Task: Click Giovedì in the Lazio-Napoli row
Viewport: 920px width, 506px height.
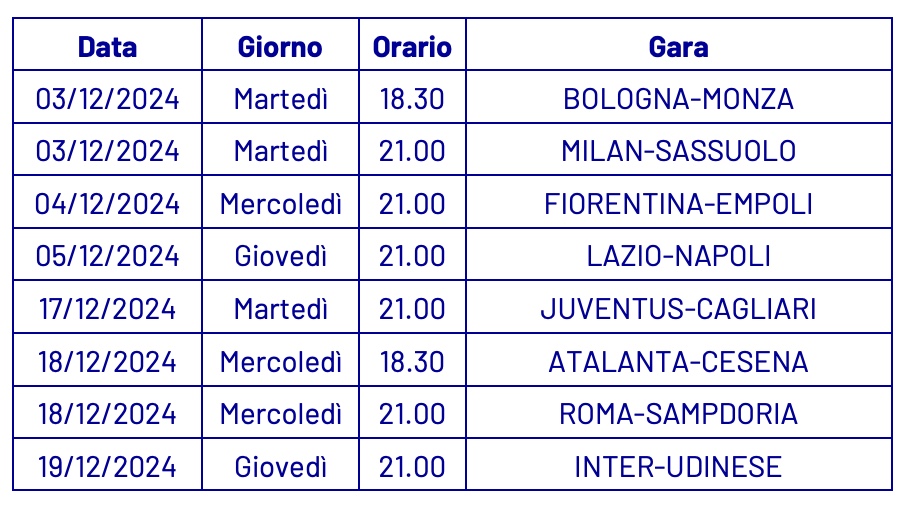Action: [280, 256]
